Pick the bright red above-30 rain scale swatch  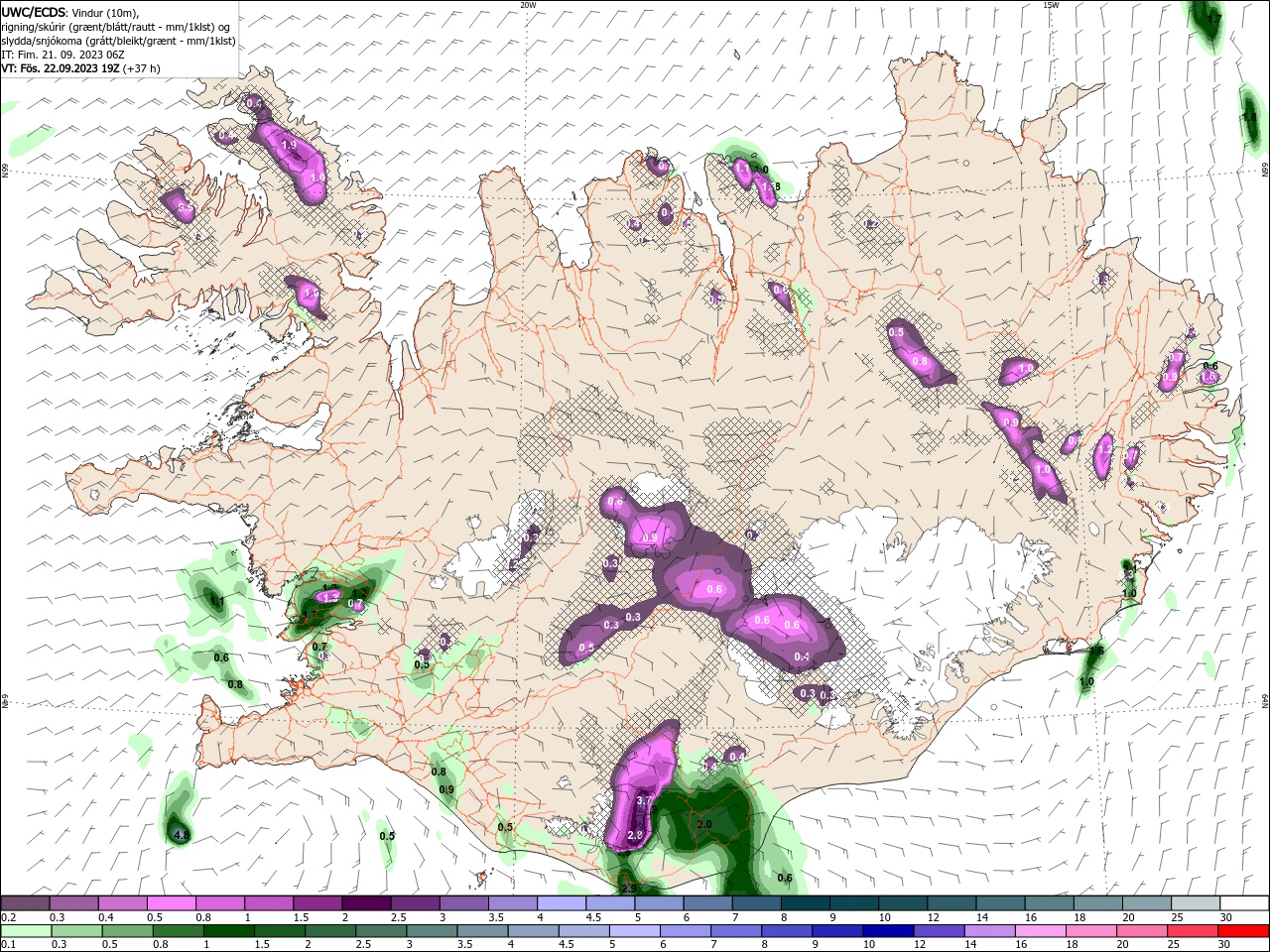(x=1243, y=931)
